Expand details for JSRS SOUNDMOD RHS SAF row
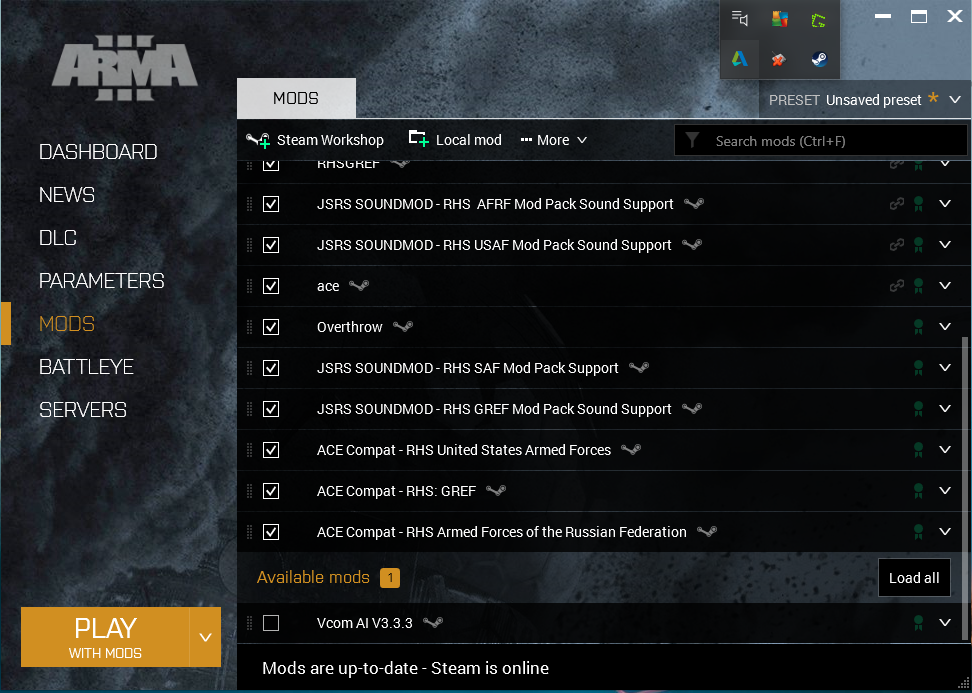 point(945,368)
